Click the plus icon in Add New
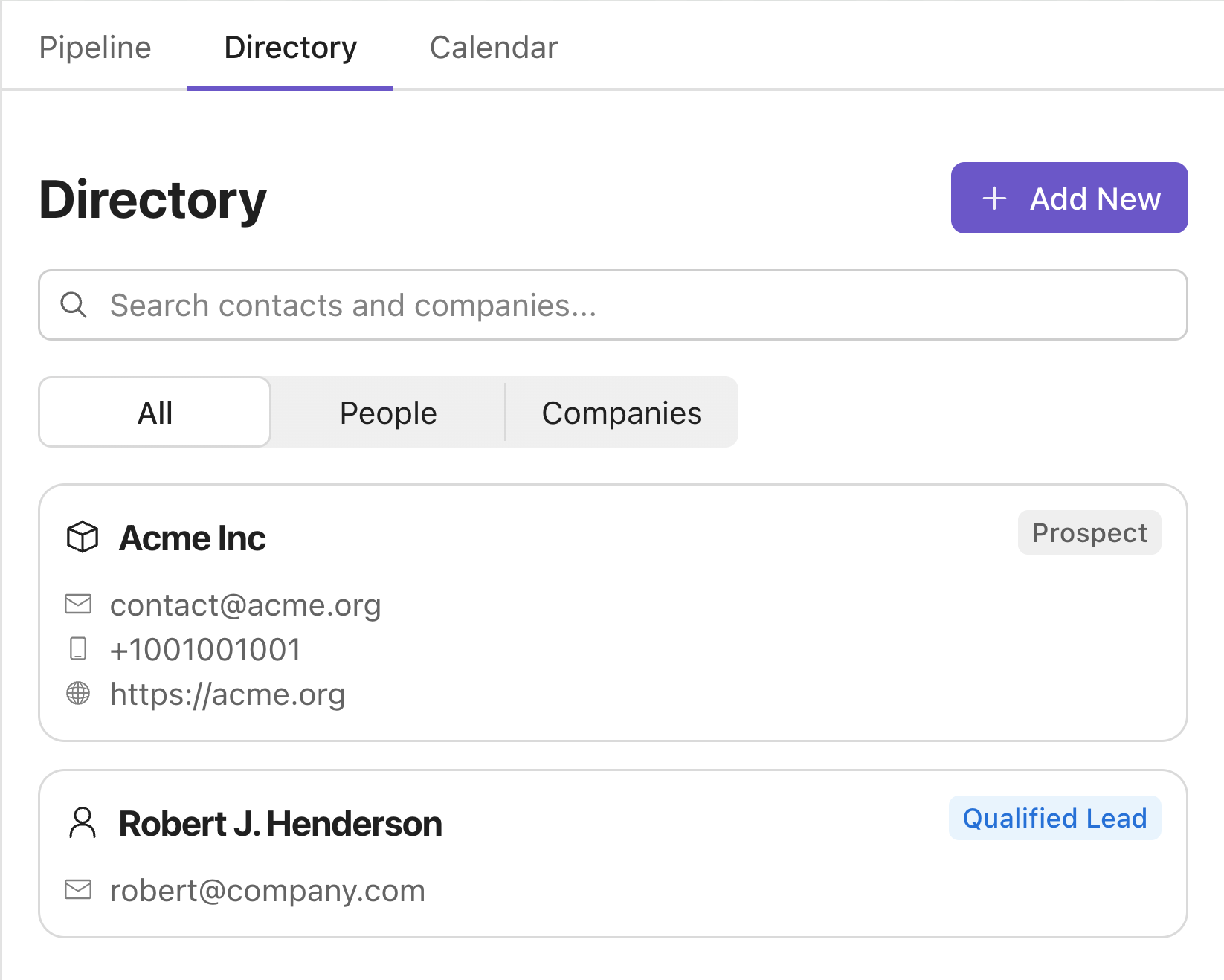This screenshot has height=980, width=1224. click(994, 199)
